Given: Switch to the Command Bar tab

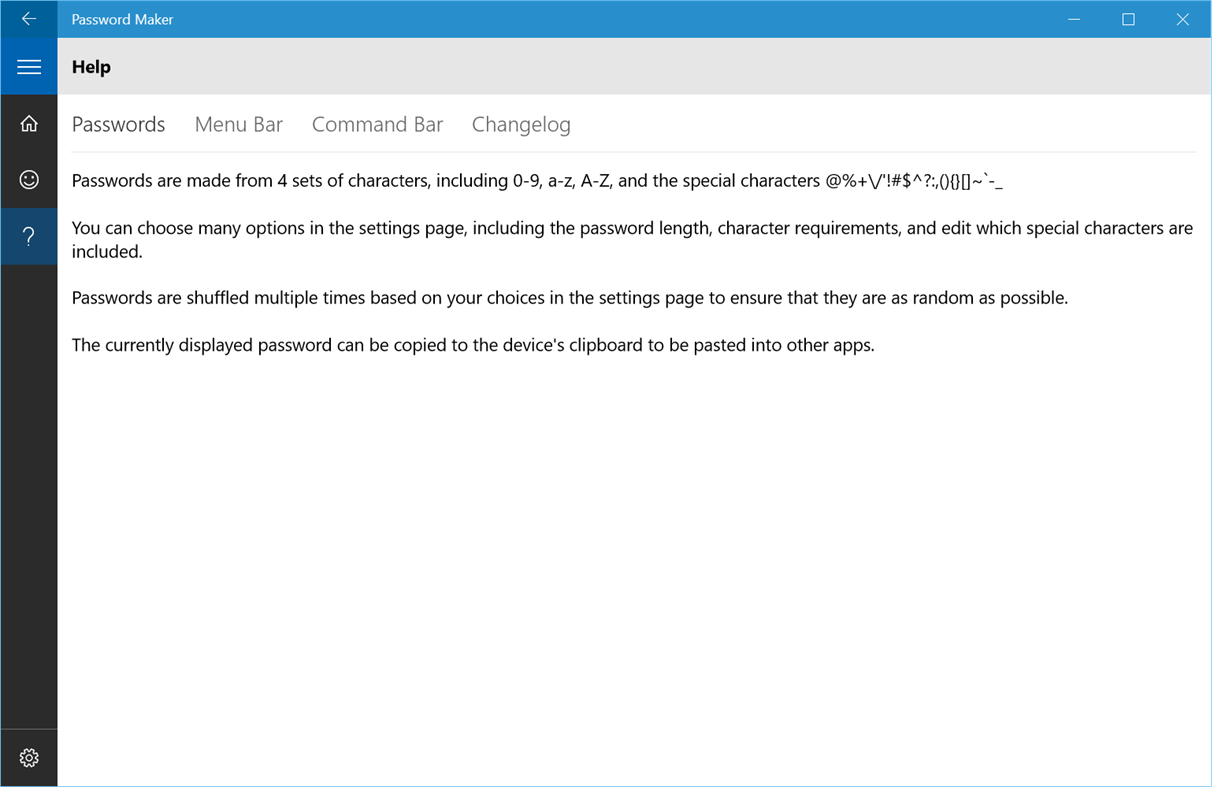Looking at the screenshot, I should (x=377, y=125).
